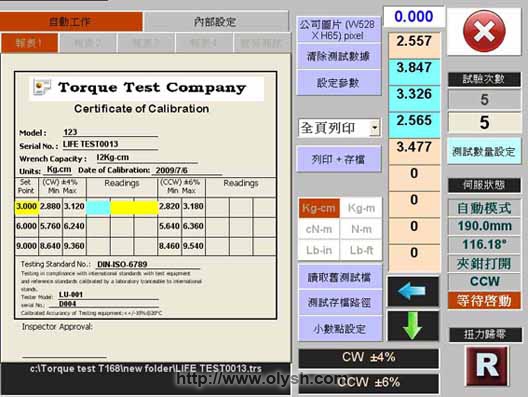Click the cyan 3.847 reading cell
This screenshot has height=397, width=528.
(414, 72)
